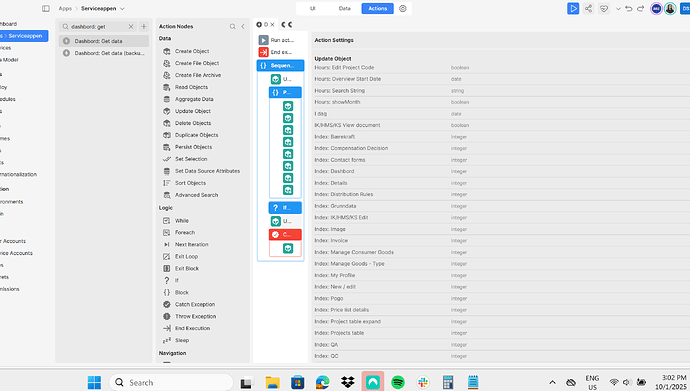690x391 pixels.
Task: Open the health check heart icon
Action: [x=604, y=8]
